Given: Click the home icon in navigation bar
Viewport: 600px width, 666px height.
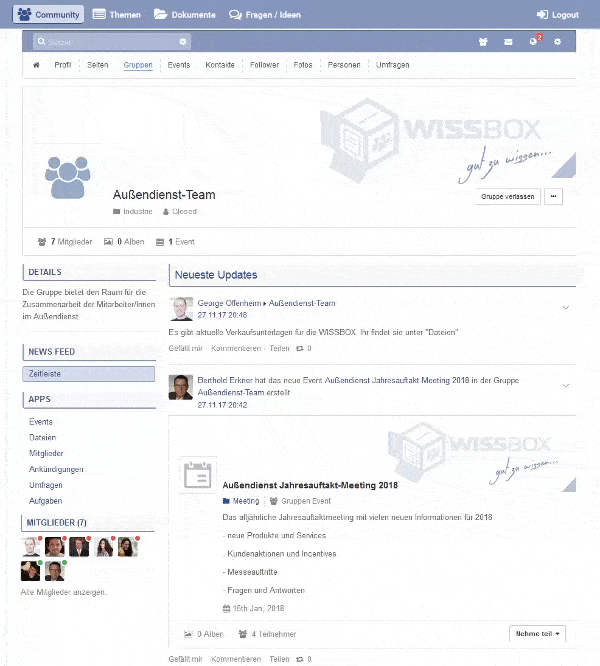Looking at the screenshot, I should [36, 65].
